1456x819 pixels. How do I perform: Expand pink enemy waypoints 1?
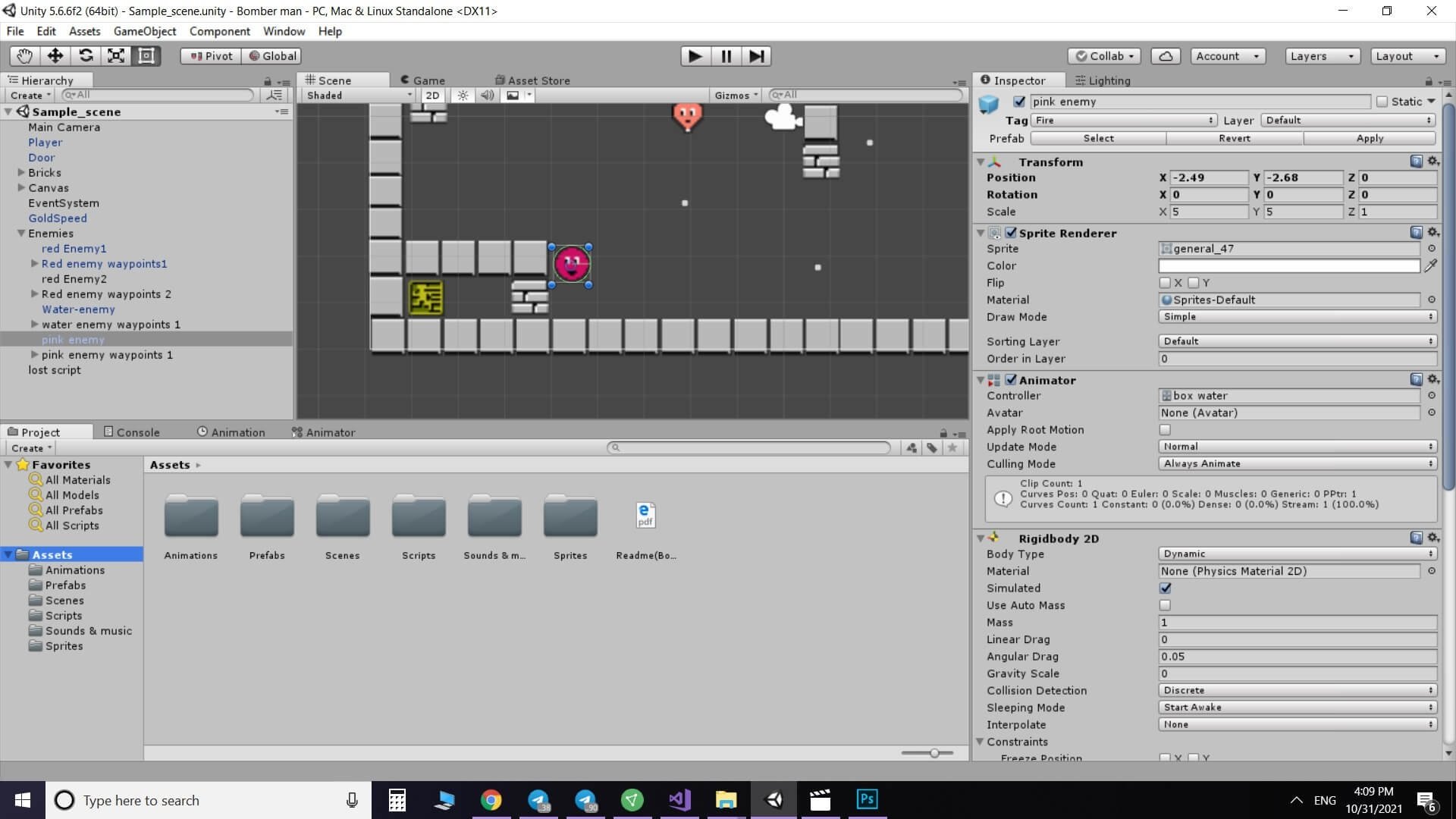pyautogui.click(x=34, y=355)
